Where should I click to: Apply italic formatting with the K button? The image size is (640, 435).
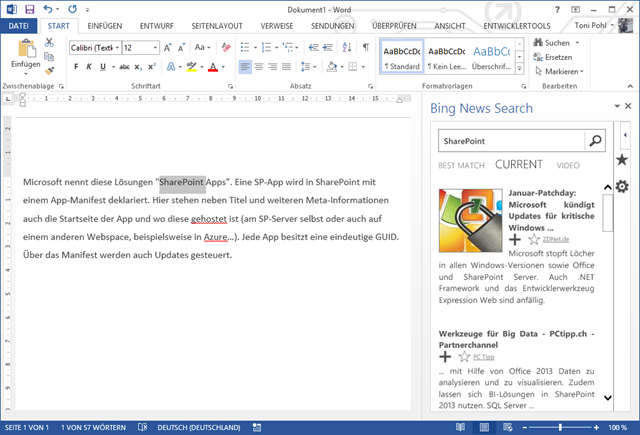pos(89,67)
